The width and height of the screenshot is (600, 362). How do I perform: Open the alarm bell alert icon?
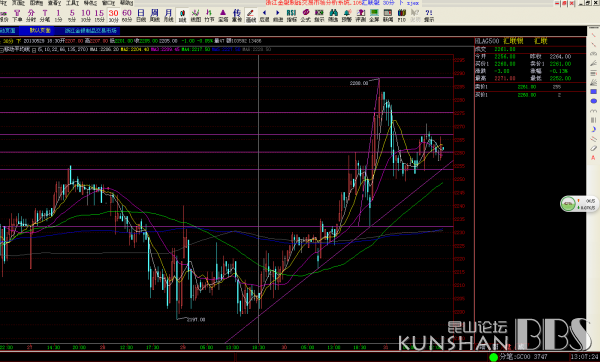coord(347,15)
